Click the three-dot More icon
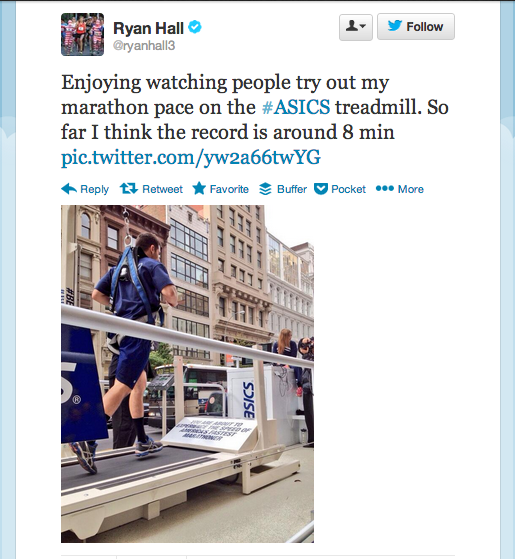This screenshot has width=515, height=559. (x=385, y=188)
